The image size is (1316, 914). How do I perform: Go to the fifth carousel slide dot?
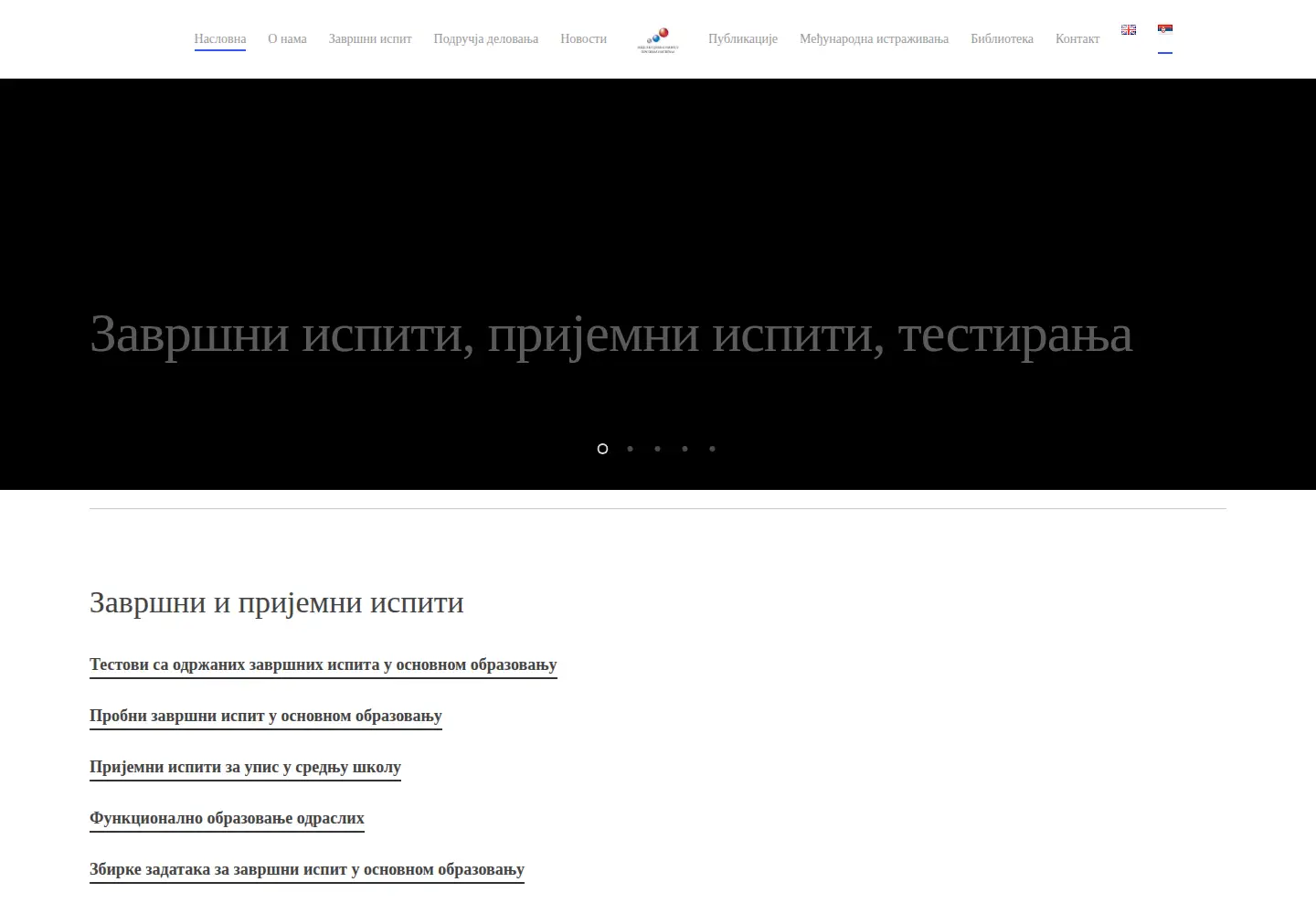click(x=712, y=449)
